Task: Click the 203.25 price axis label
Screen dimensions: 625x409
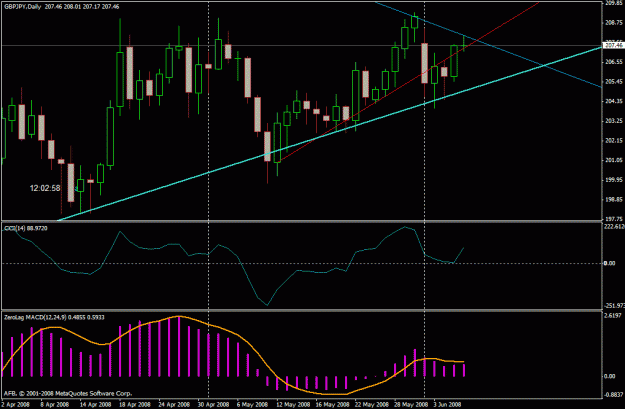Action: [x=614, y=121]
